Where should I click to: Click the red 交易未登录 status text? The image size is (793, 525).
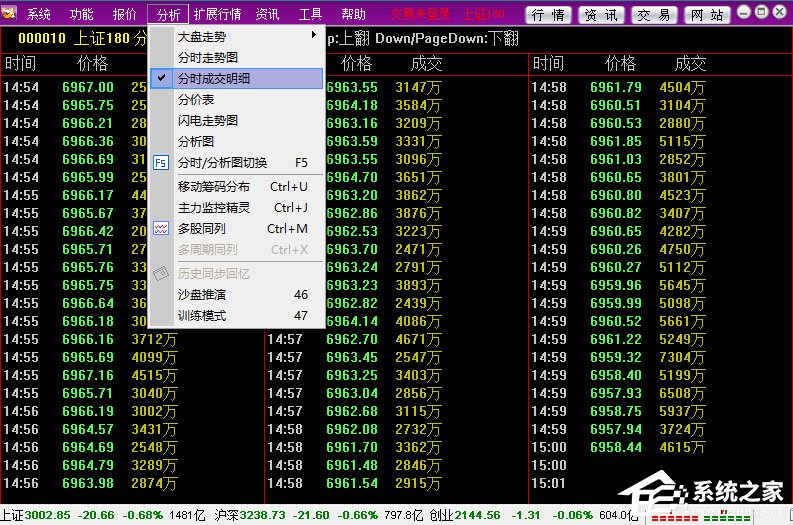click(x=420, y=14)
